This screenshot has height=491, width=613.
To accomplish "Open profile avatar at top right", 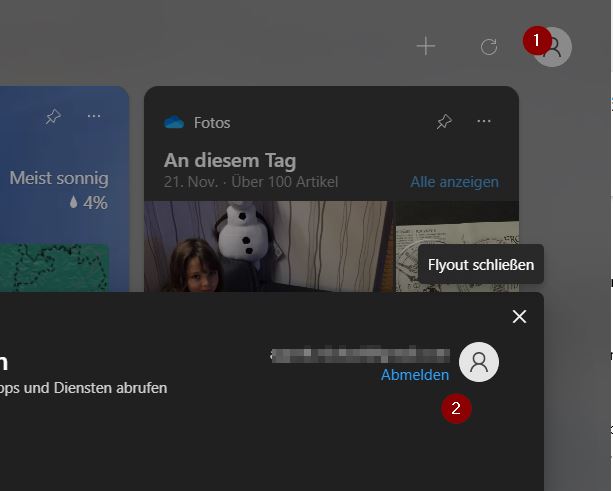I will pyautogui.click(x=553, y=47).
